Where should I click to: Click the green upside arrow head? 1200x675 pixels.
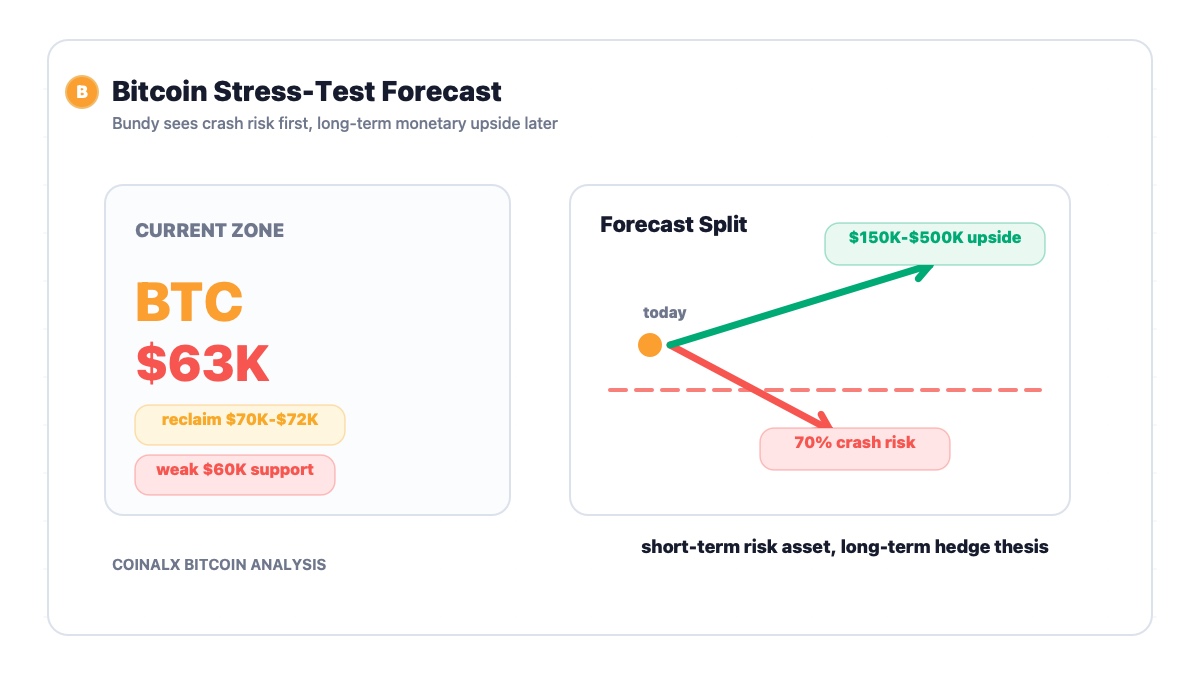[922, 270]
